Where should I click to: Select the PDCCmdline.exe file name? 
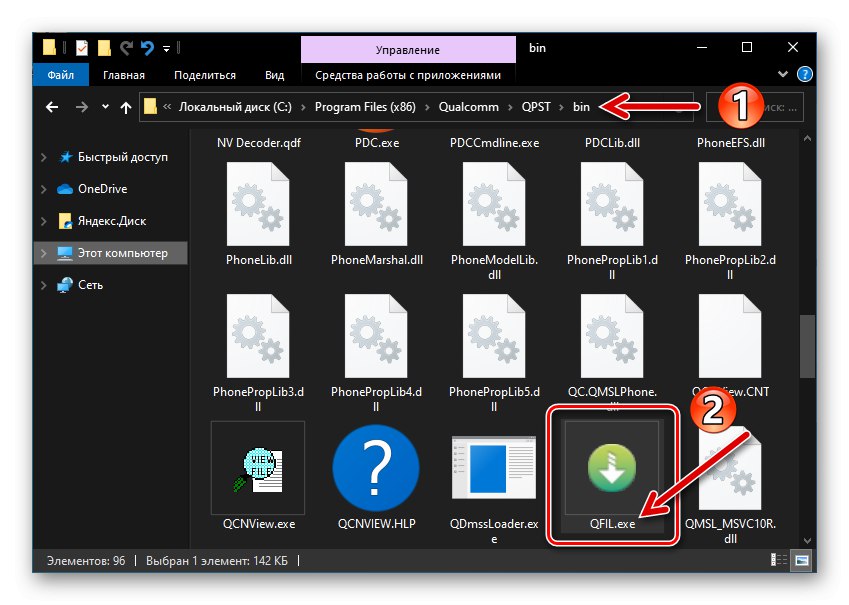coord(494,143)
